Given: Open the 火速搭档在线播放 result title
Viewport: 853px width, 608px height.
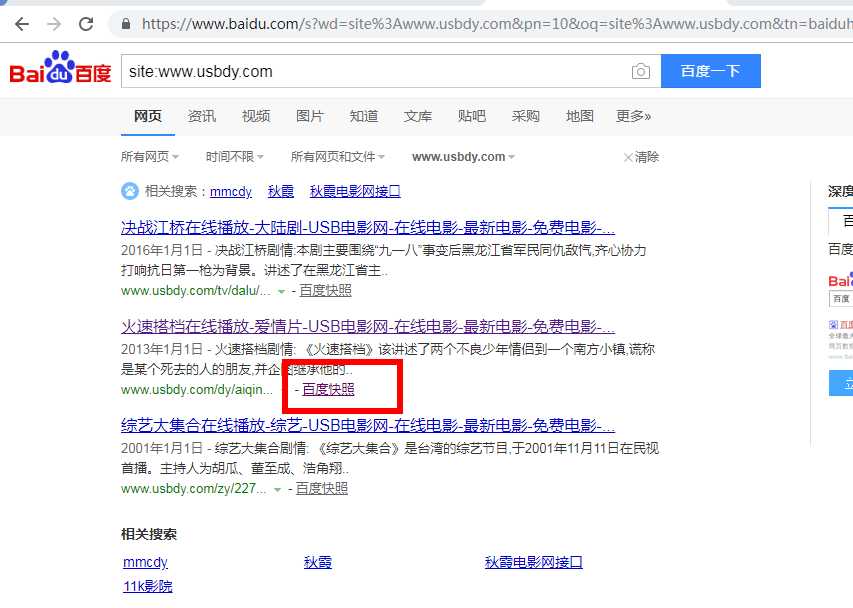Looking at the screenshot, I should pos(368,326).
